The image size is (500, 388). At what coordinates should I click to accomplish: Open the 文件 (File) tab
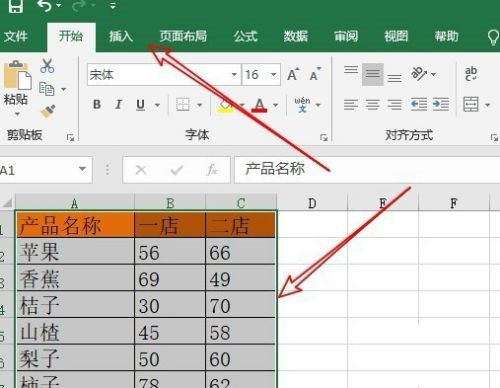pos(15,36)
